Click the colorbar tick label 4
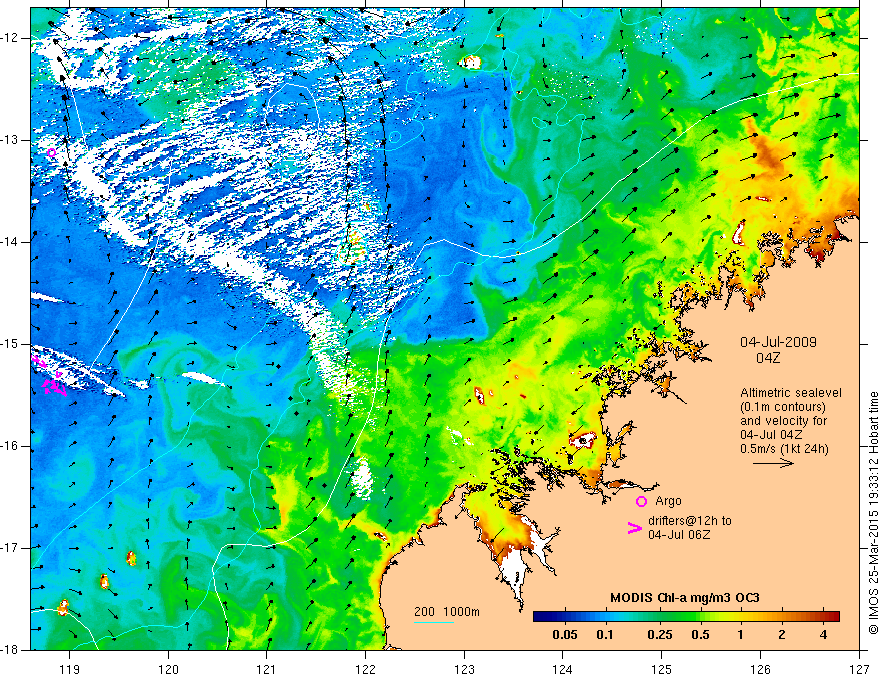Screen dimensions: 880x680 (823, 635)
